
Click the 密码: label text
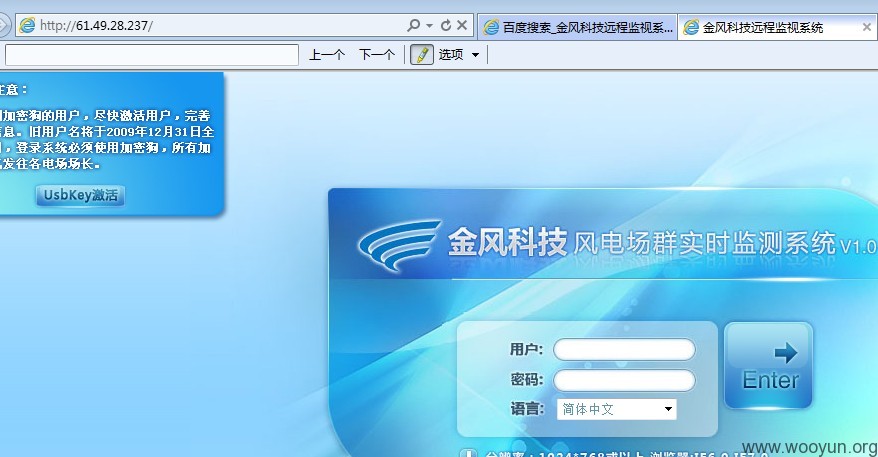[526, 380]
